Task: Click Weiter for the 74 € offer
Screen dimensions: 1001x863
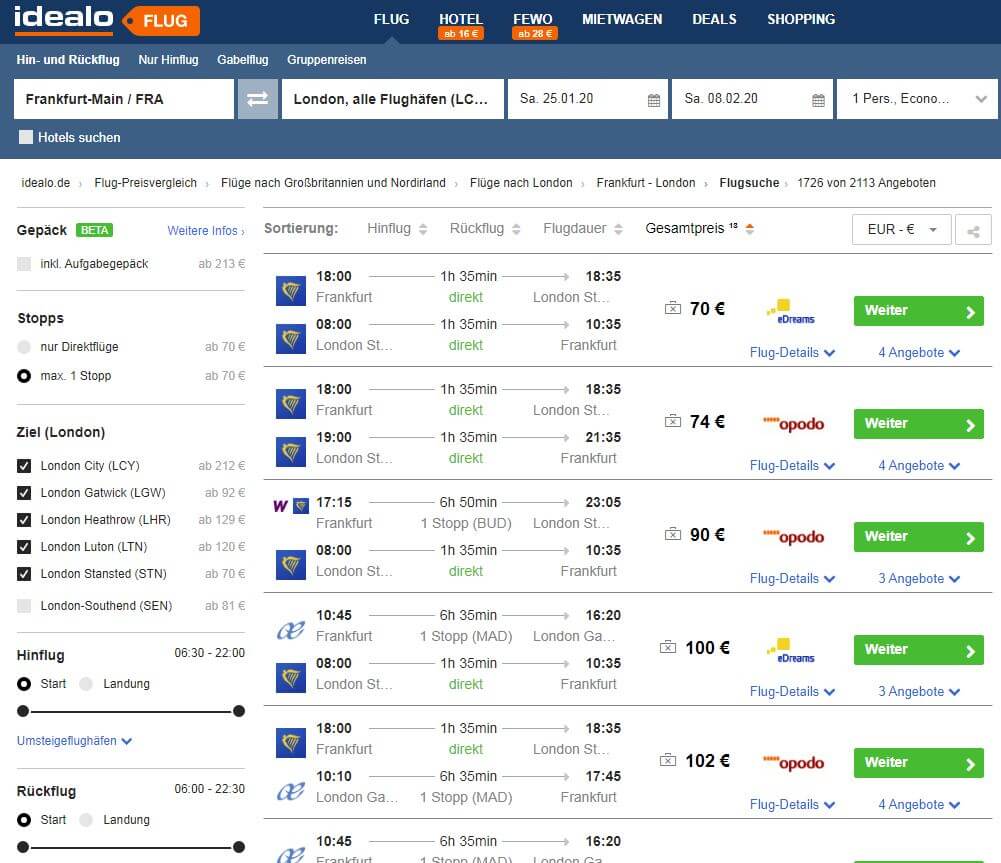Action: [919, 424]
